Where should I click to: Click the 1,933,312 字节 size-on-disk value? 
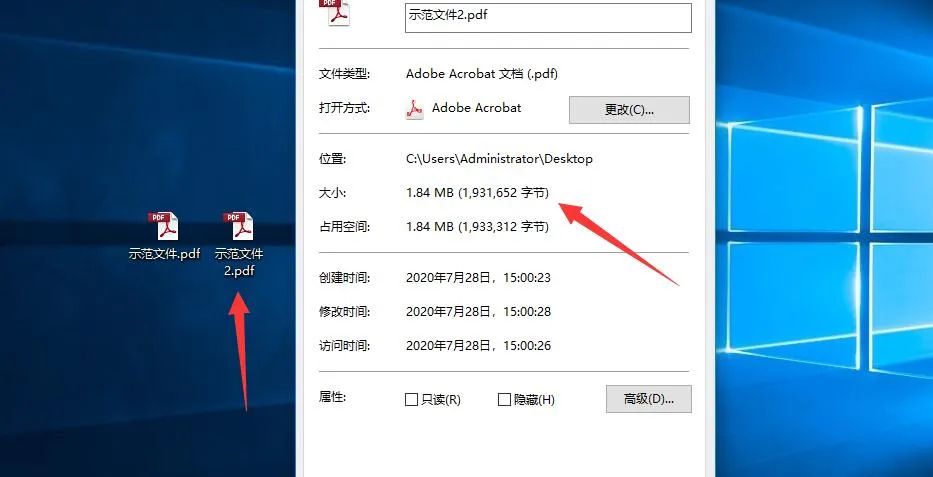tap(503, 227)
